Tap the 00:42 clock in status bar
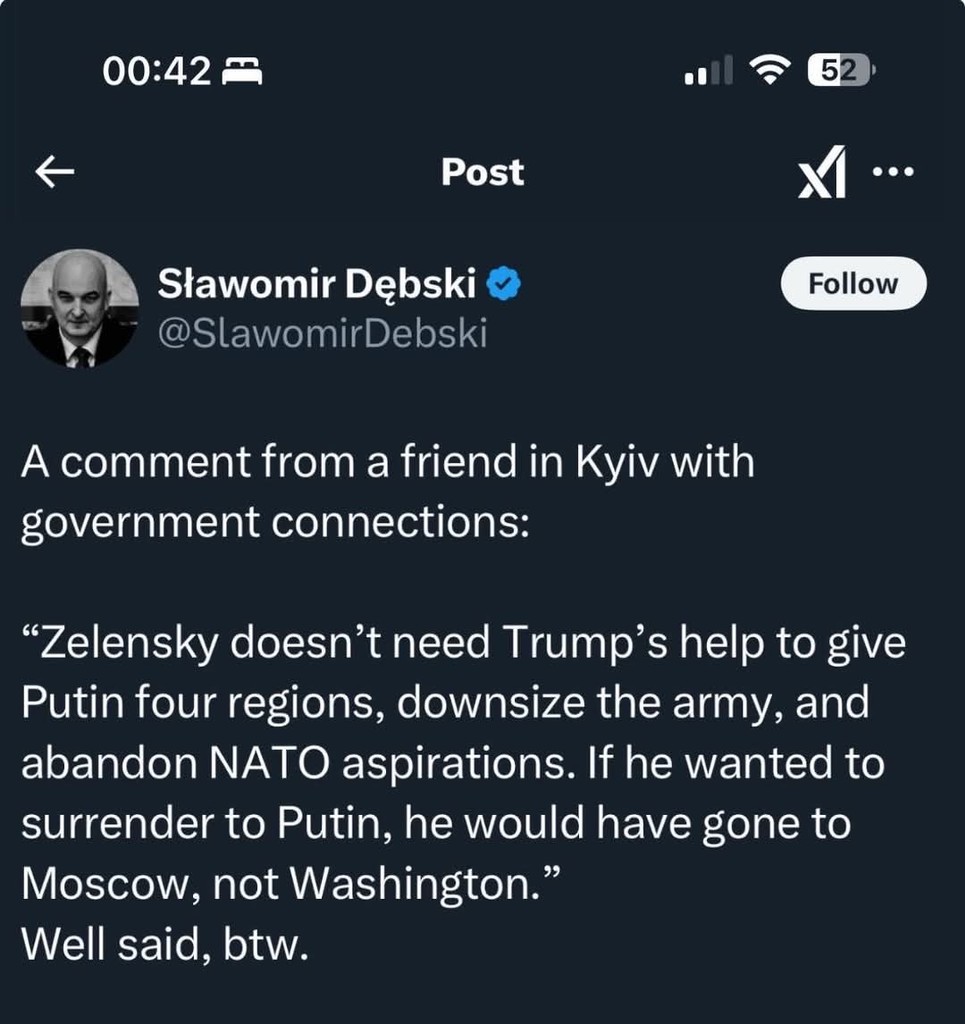The image size is (965, 1024). 157,71
